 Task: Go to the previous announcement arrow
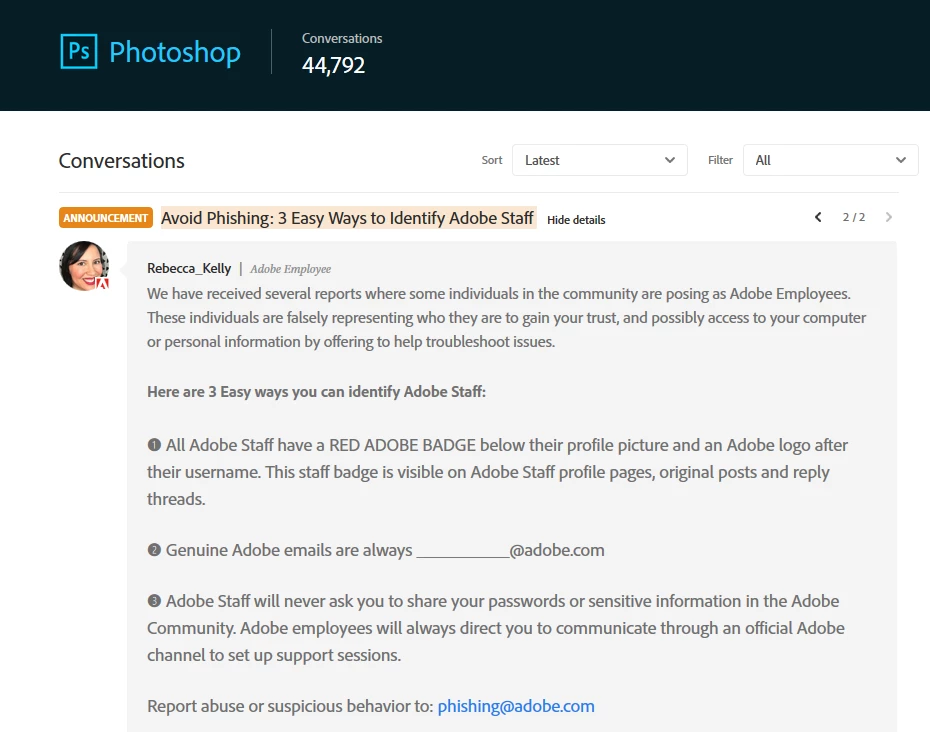click(818, 217)
